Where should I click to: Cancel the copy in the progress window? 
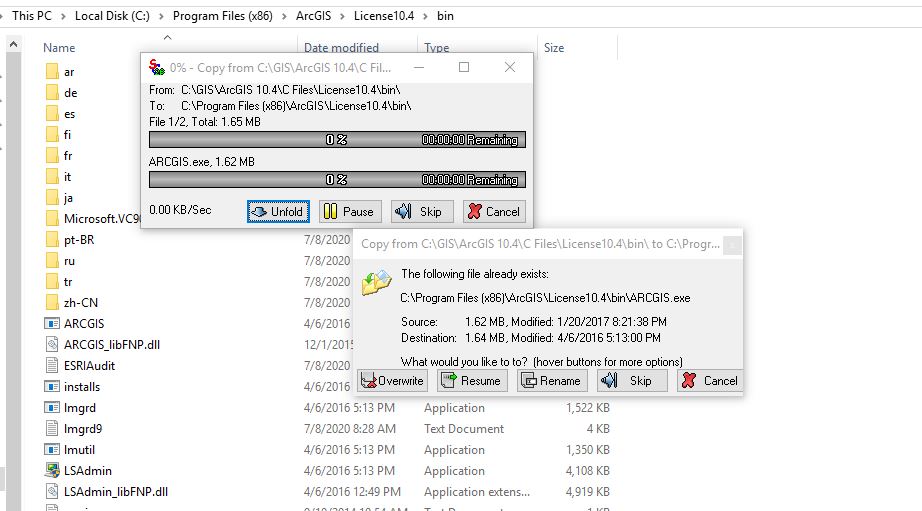tap(494, 212)
